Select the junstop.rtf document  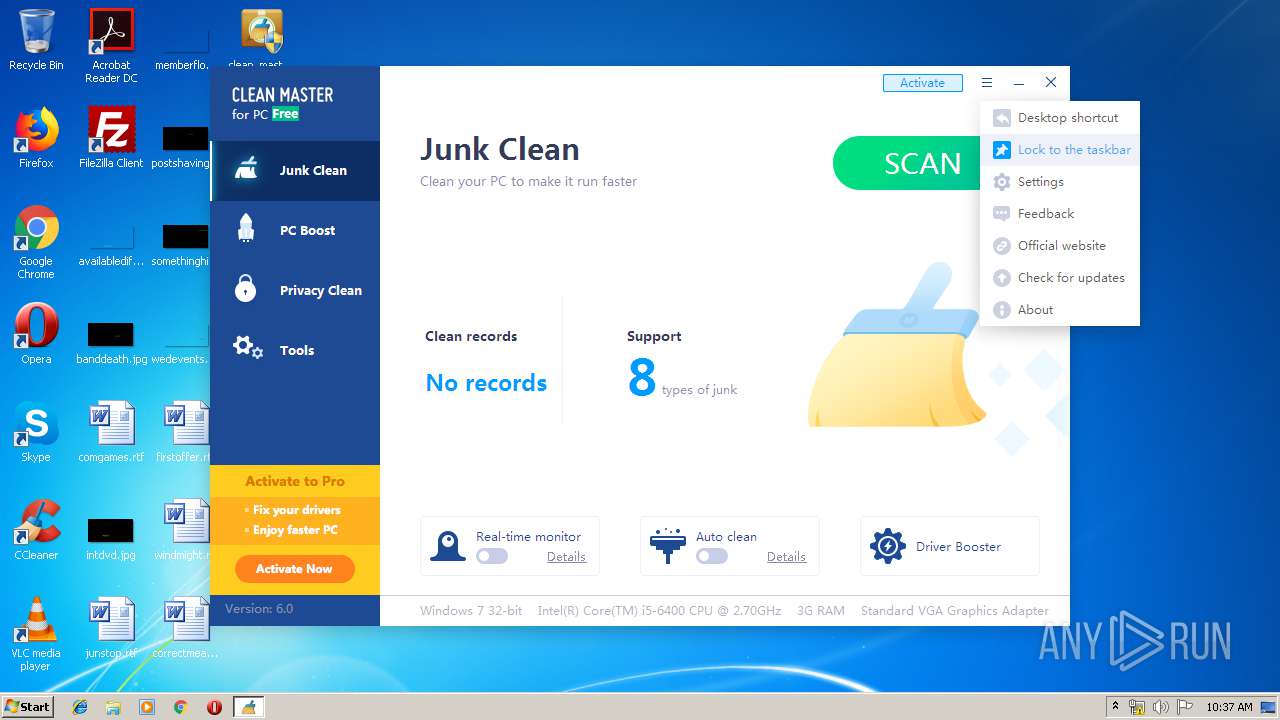111,627
